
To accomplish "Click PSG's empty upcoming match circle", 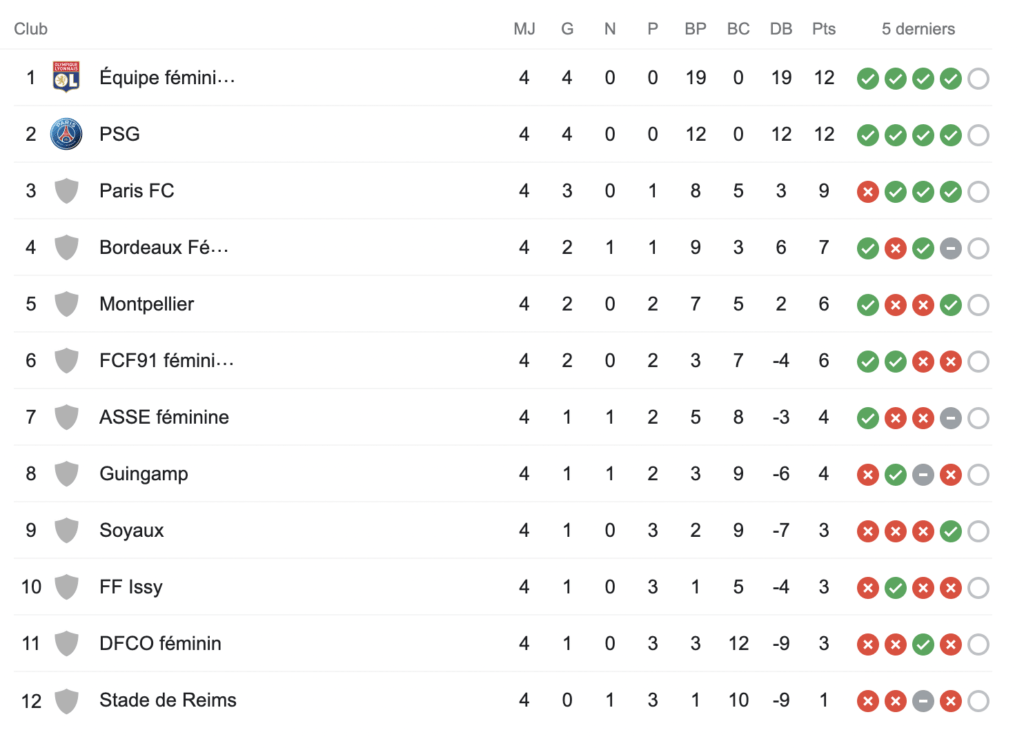I will click(x=978, y=135).
